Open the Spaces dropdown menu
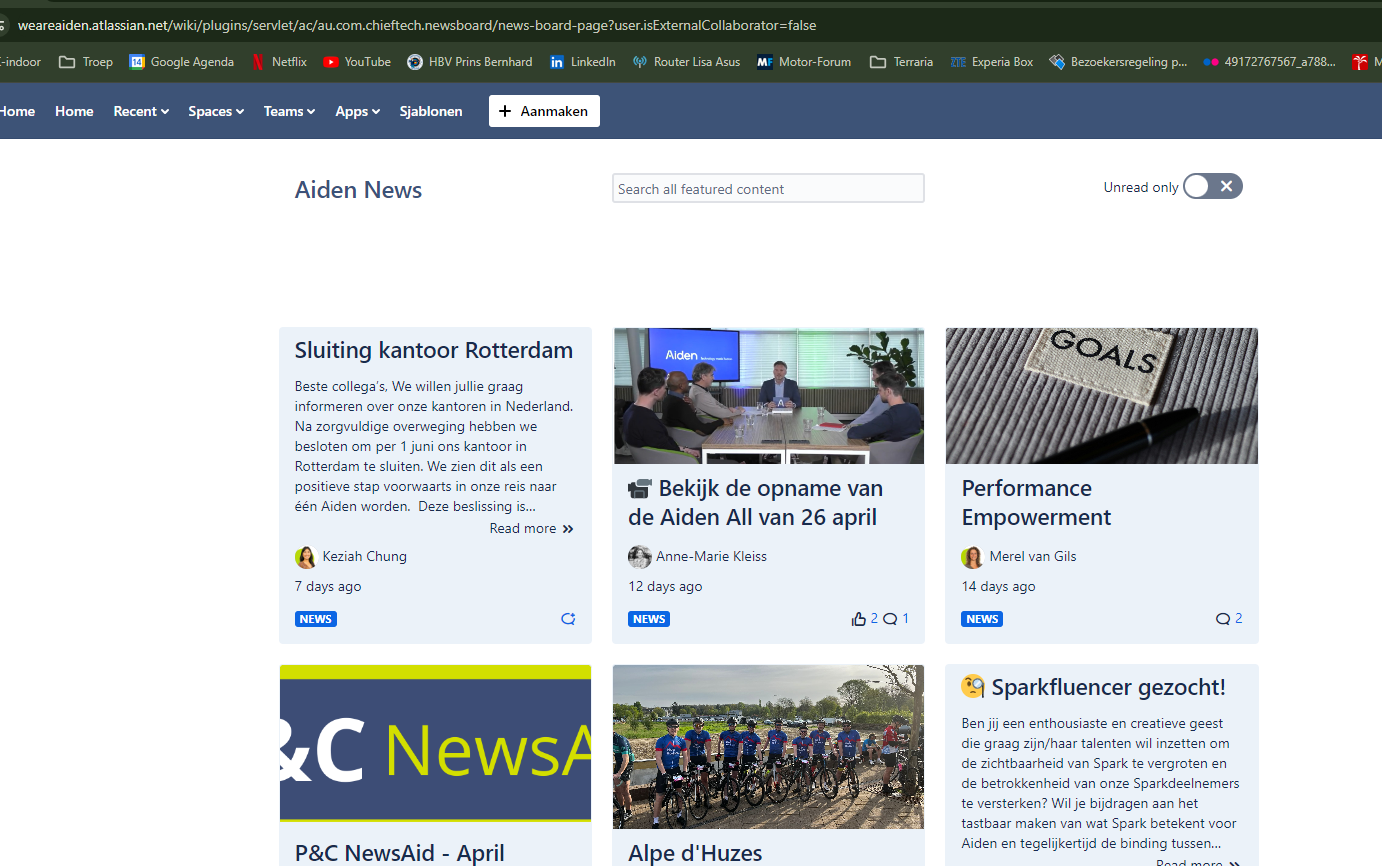This screenshot has width=1382, height=866. 216,111
